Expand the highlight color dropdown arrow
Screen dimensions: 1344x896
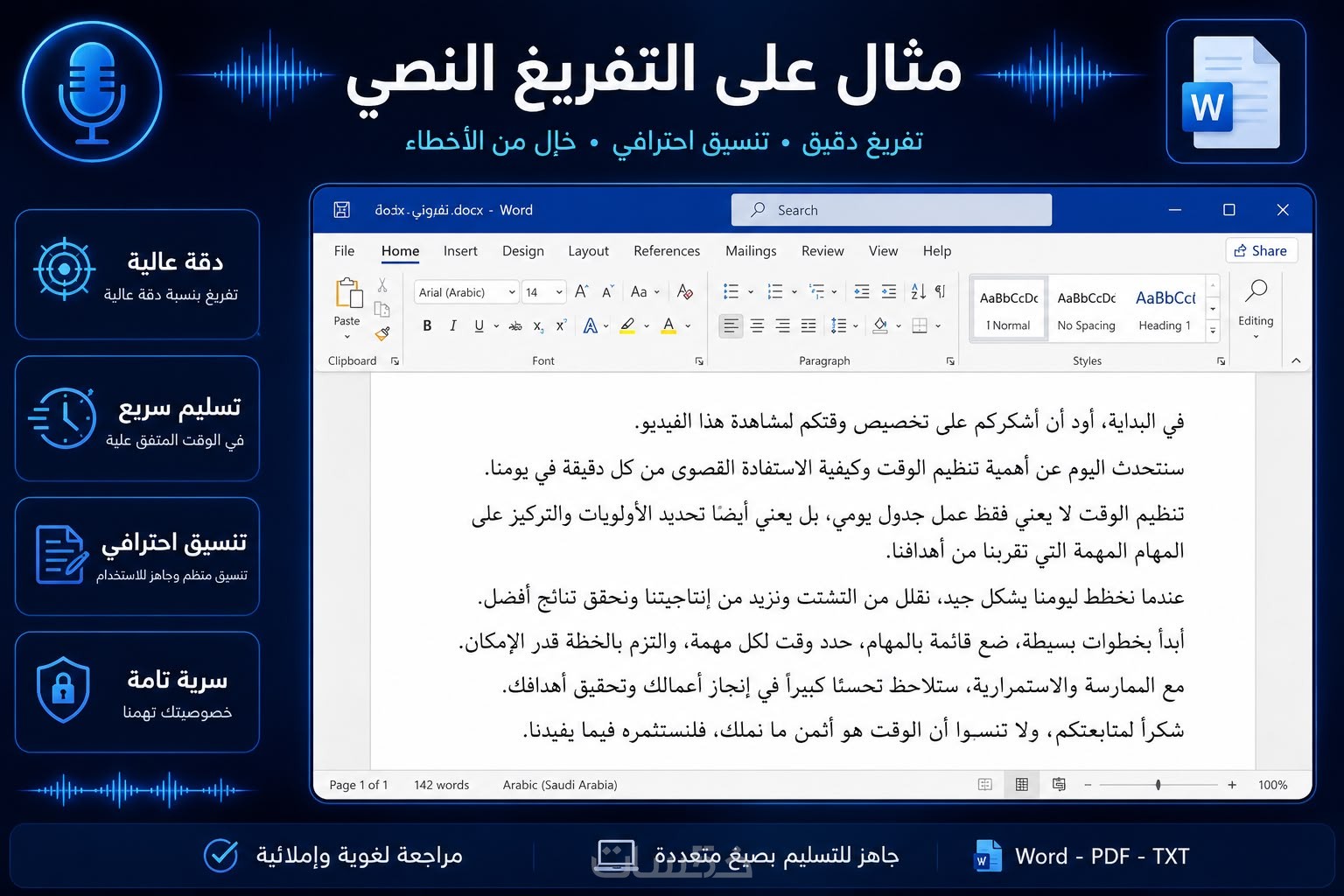coord(647,326)
